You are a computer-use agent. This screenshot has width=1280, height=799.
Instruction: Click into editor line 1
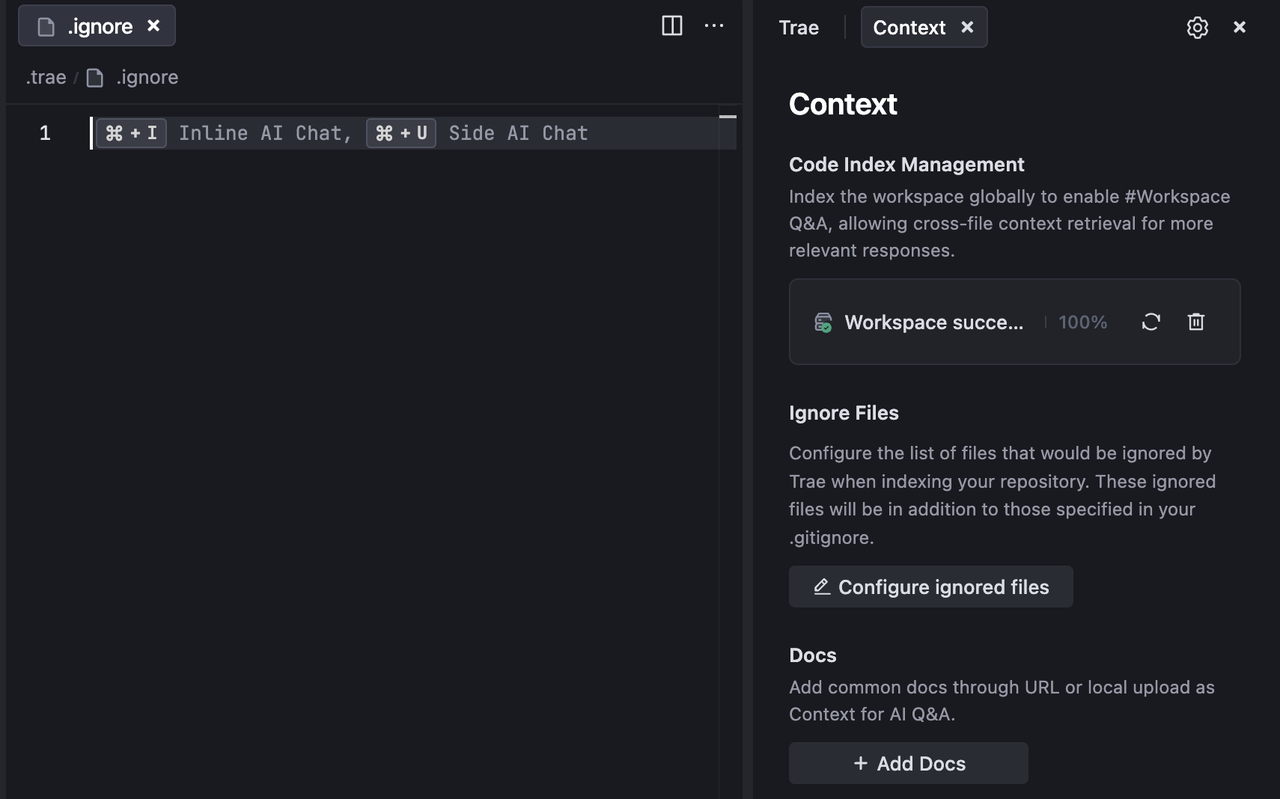pyautogui.click(x=413, y=133)
